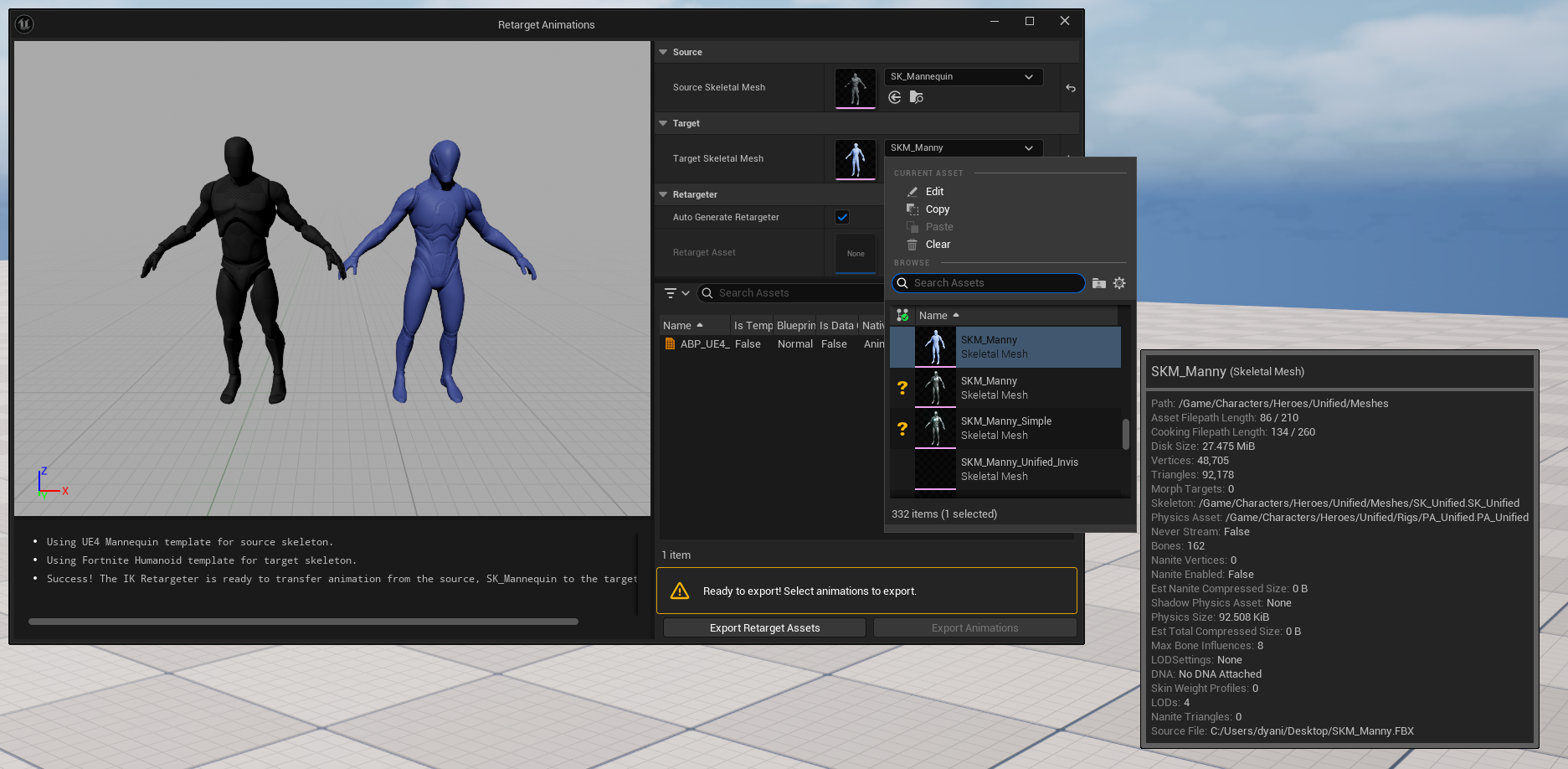Browse to SK_Mannequin in Content Browser

(917, 98)
